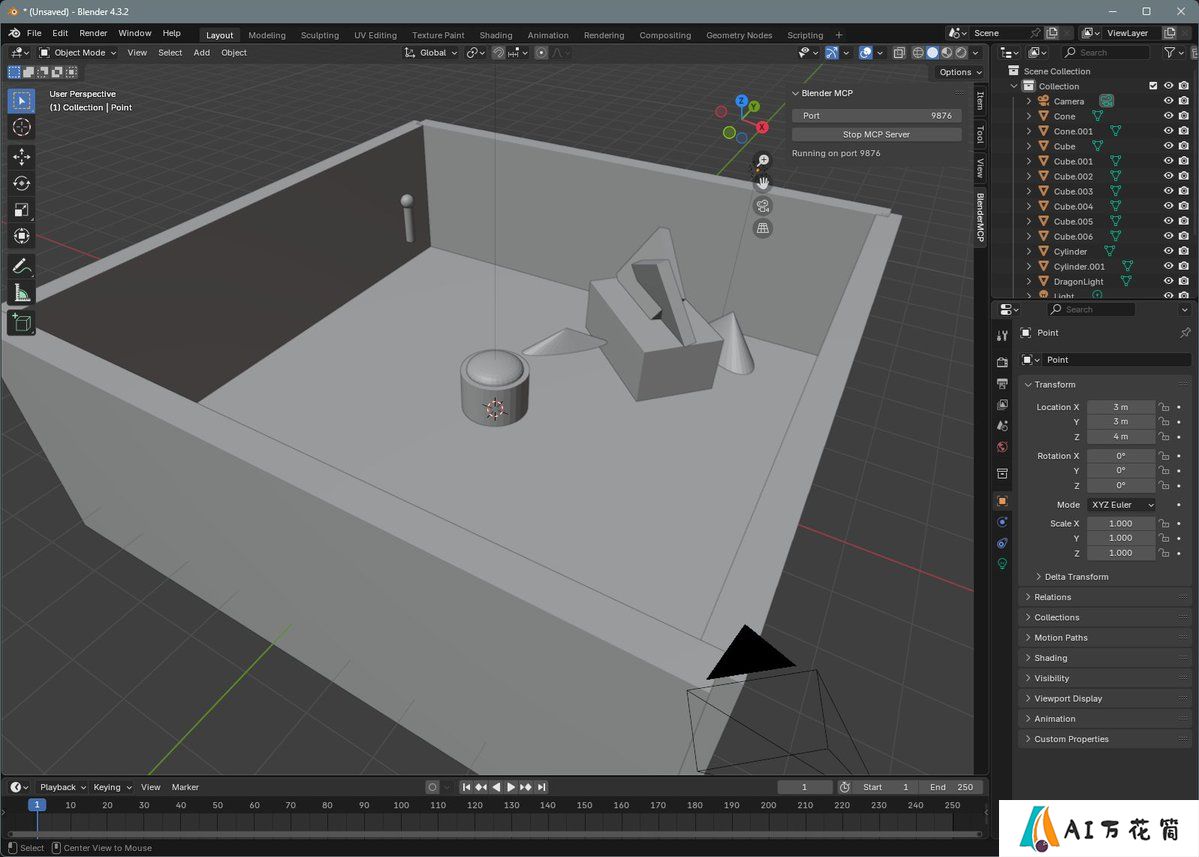Lock the Location X value

point(1164,407)
